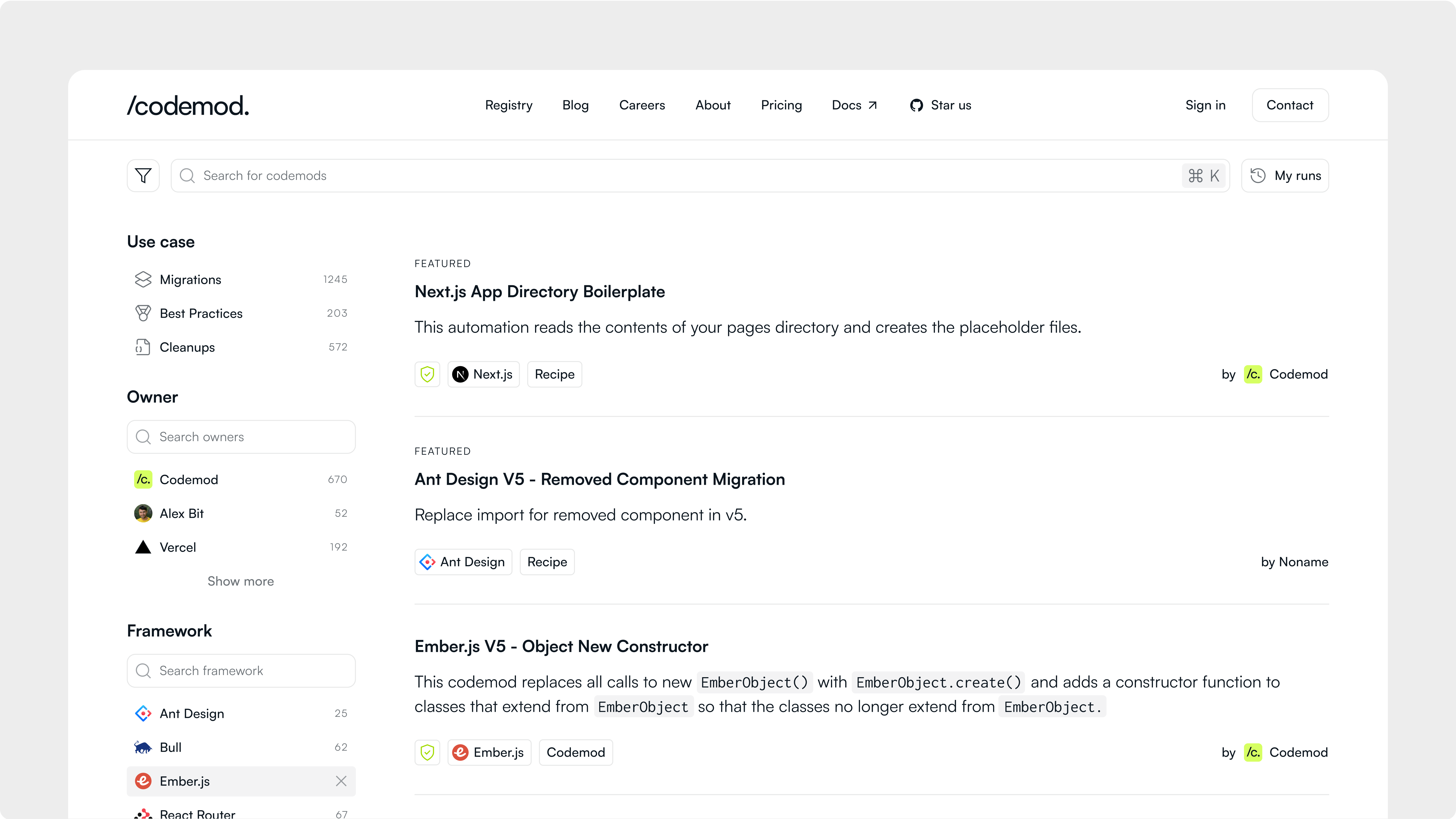Expand owners list with Show more
This screenshot has width=1456, height=819.
(240, 581)
